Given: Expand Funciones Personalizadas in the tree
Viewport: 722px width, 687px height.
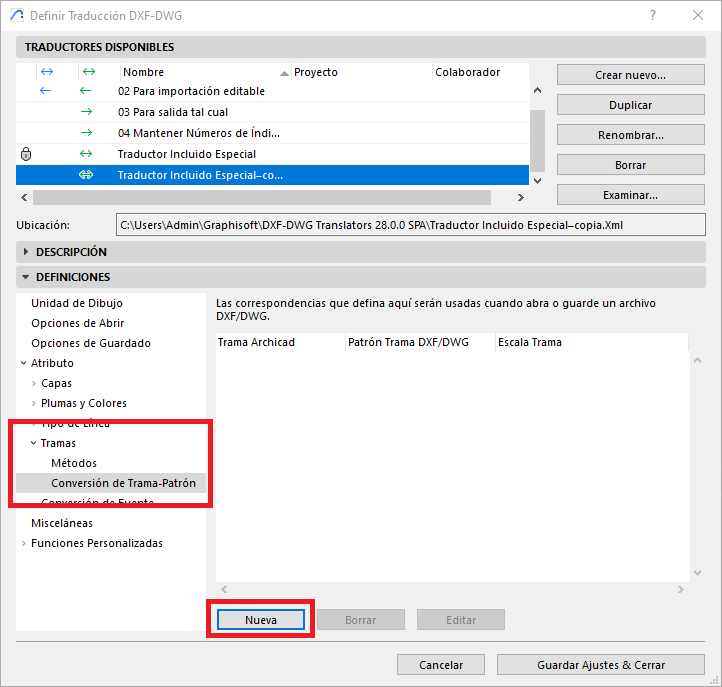Looking at the screenshot, I should [x=24, y=544].
